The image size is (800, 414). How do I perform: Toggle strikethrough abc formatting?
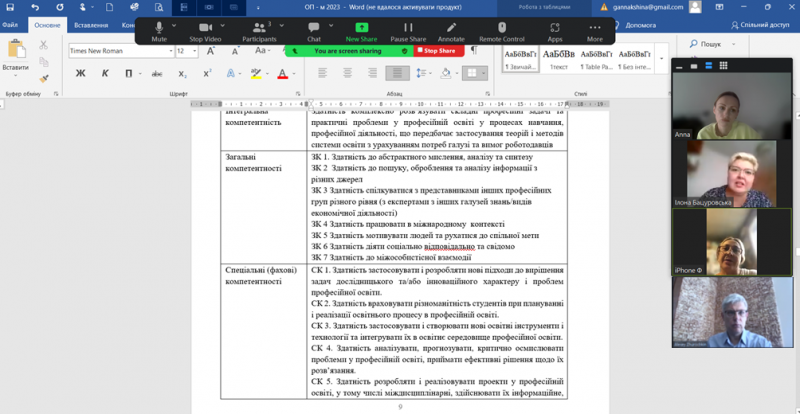point(157,74)
